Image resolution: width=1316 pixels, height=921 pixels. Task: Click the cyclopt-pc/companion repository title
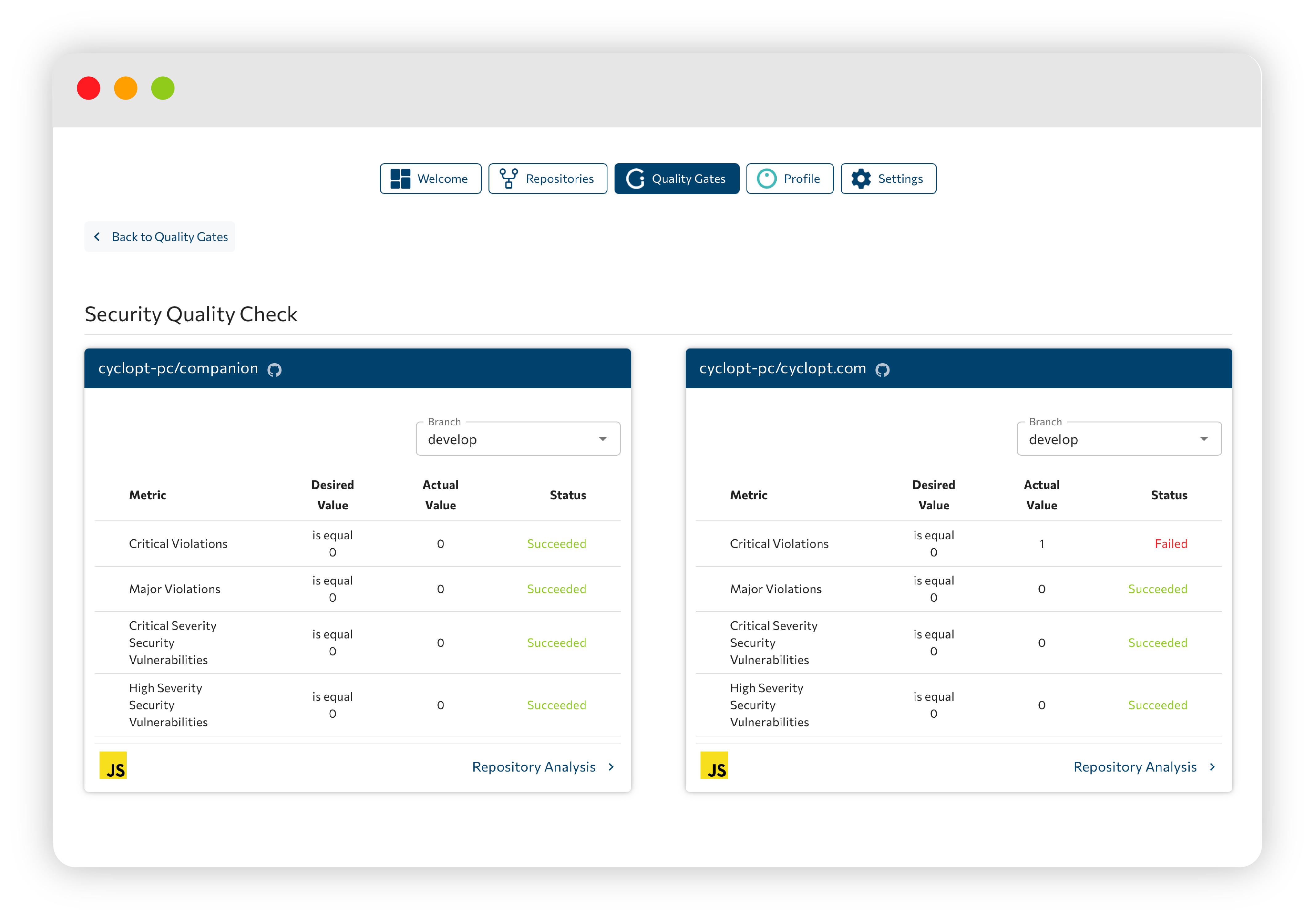178,368
